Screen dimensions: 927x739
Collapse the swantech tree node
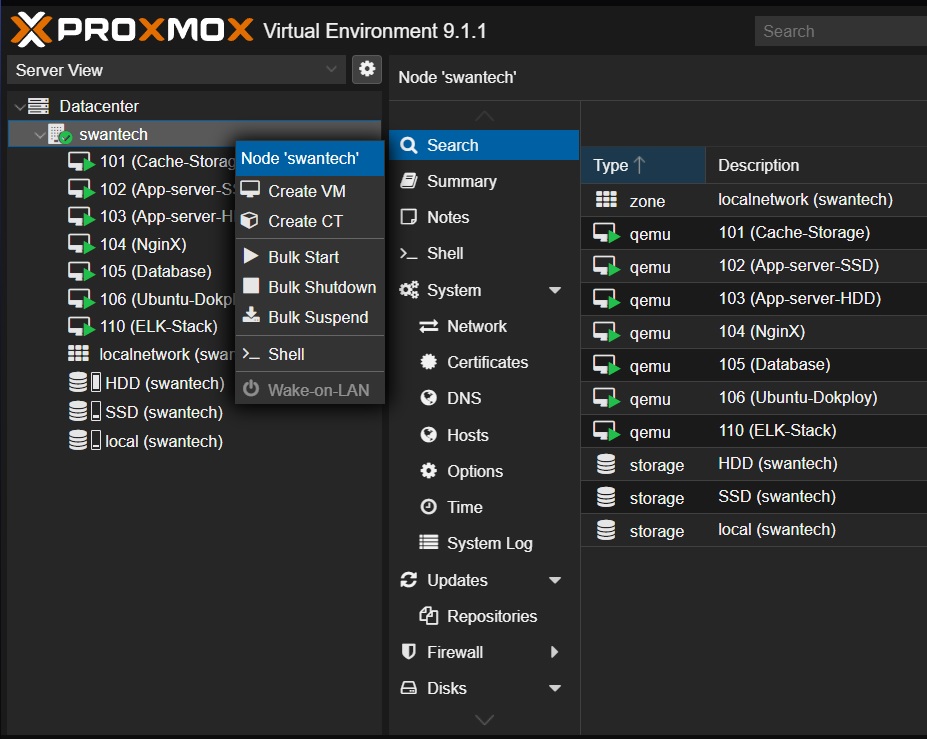pyautogui.click(x=40, y=135)
